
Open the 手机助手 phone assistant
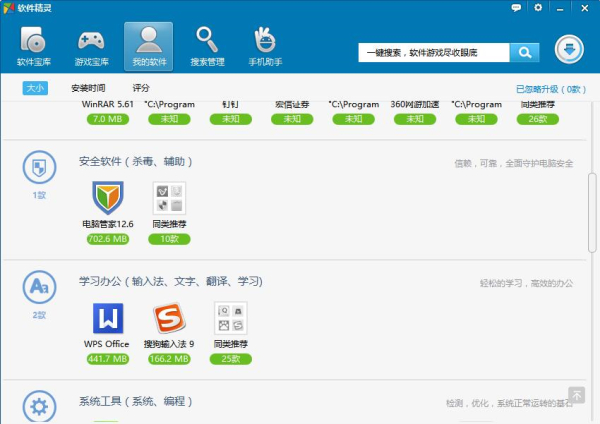[x=265, y=47]
